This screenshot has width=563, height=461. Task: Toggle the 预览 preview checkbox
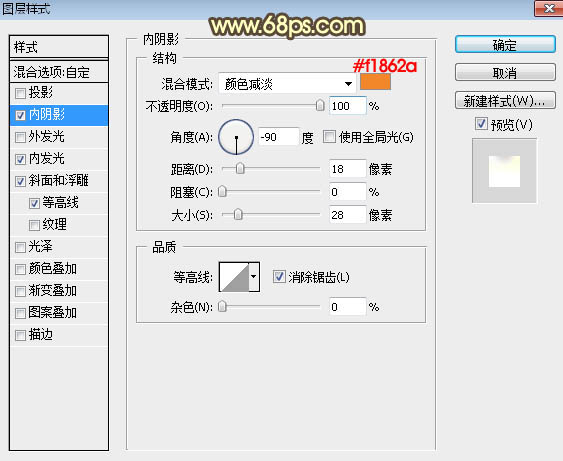(481, 124)
